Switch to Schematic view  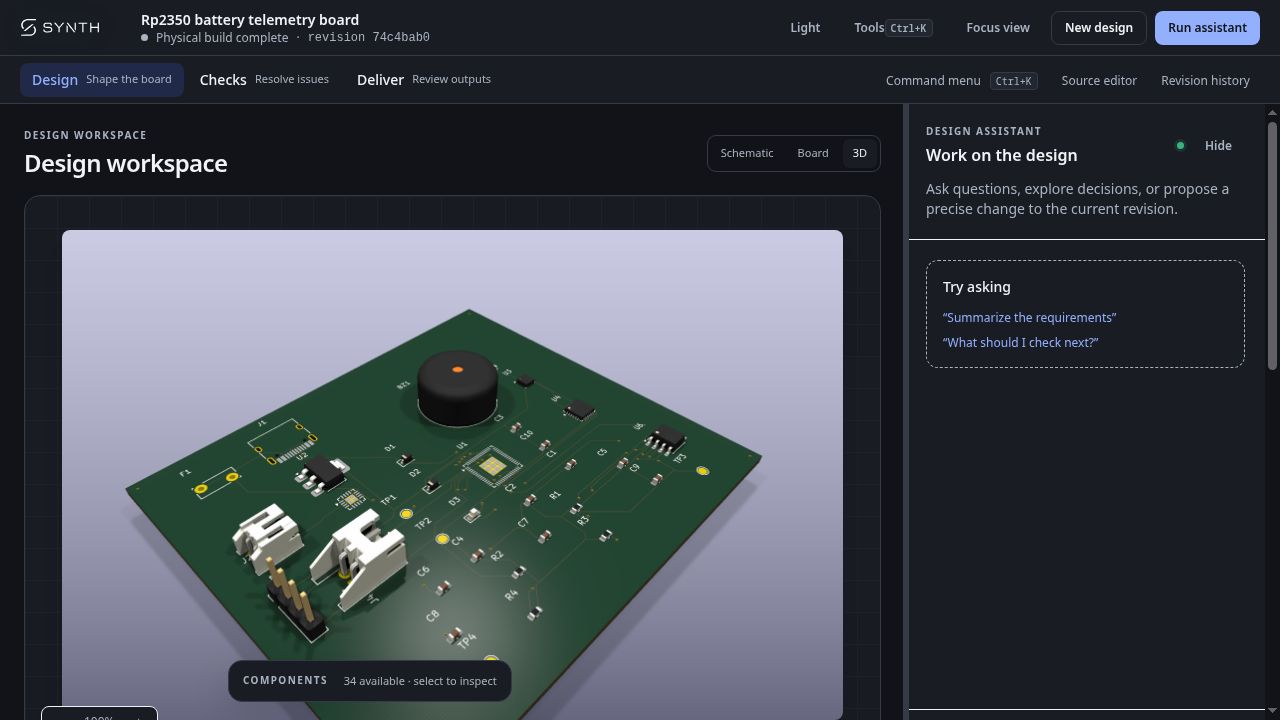(x=747, y=153)
